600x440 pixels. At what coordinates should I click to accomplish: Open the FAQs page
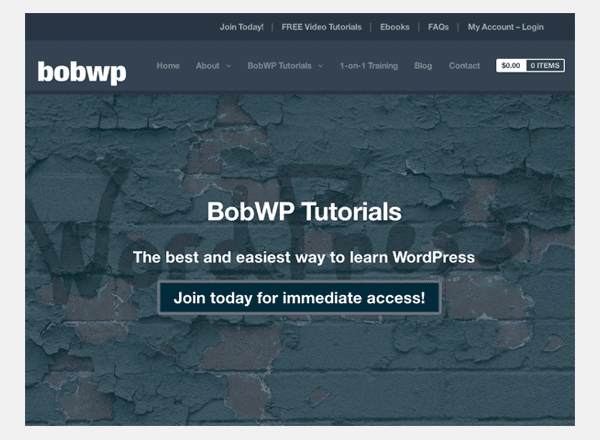(x=438, y=27)
